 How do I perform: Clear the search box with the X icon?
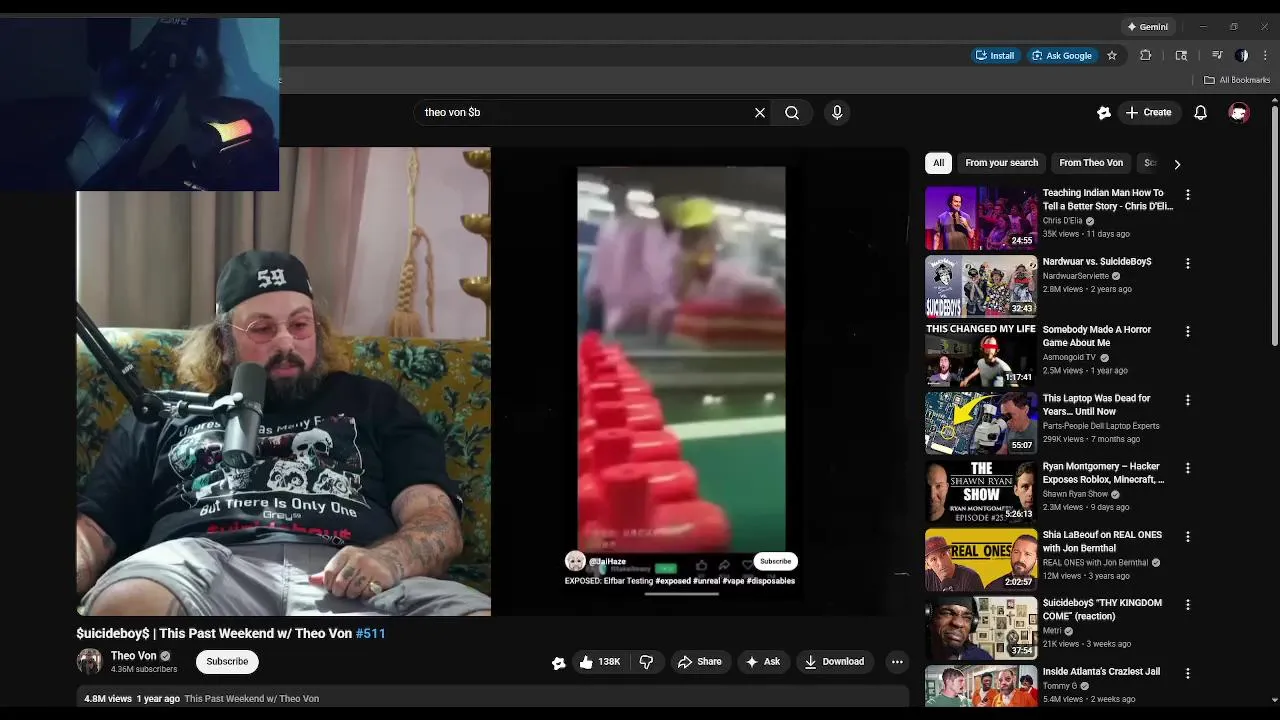[x=760, y=113]
